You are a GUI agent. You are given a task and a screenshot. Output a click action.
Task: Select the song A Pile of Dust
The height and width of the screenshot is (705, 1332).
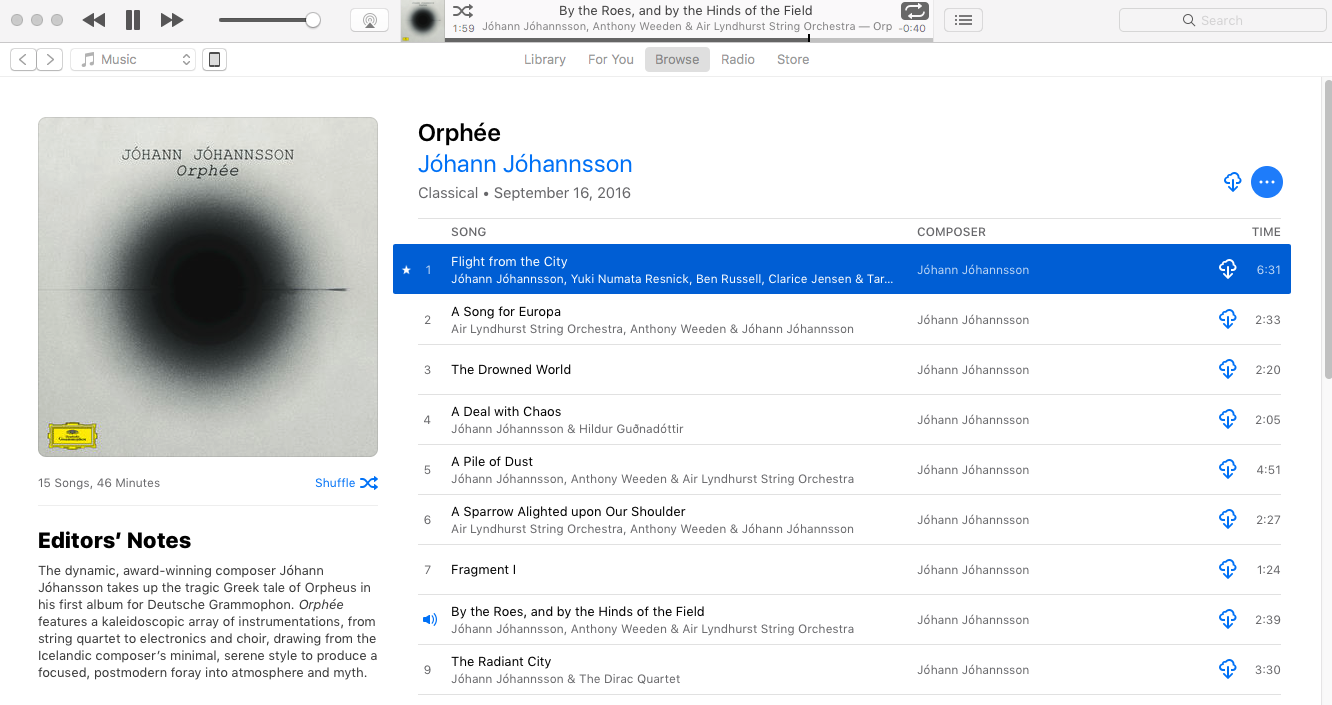(492, 461)
